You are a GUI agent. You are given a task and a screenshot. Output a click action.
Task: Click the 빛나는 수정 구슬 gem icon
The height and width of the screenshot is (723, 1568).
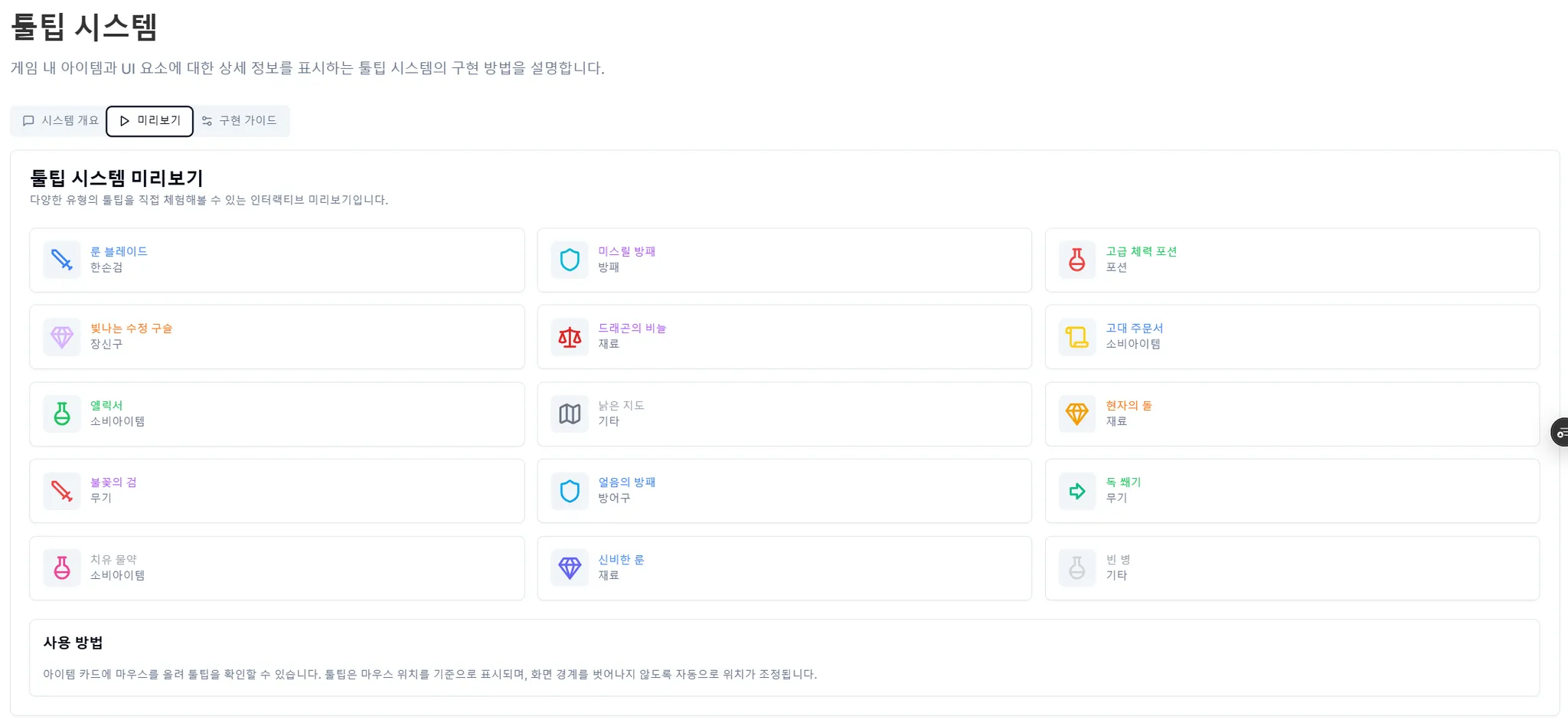(62, 337)
